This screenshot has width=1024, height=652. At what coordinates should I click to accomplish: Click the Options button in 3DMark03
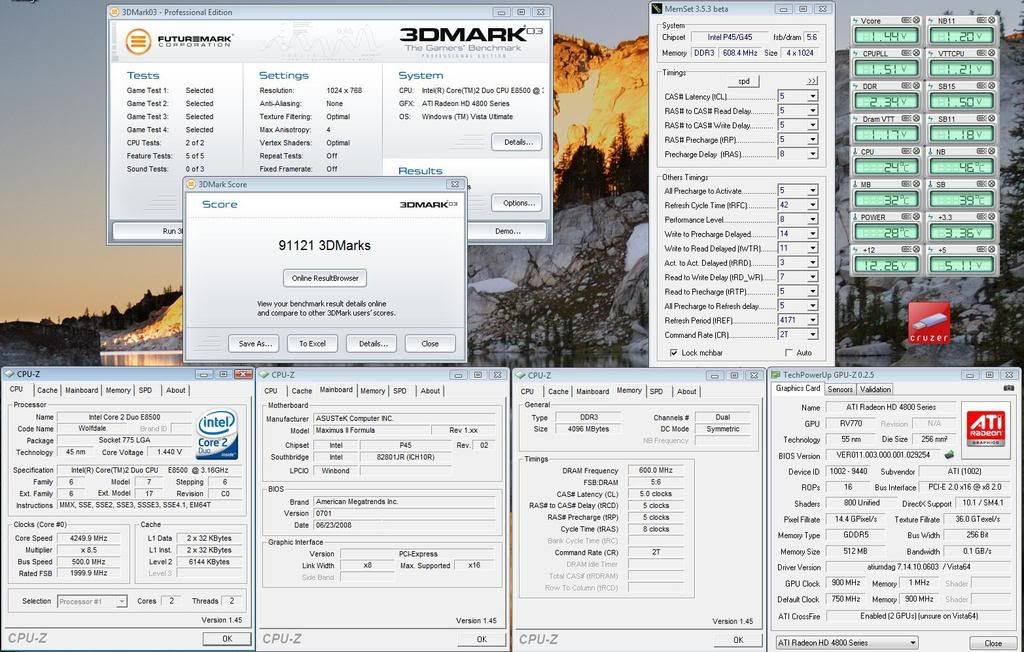[x=519, y=203]
